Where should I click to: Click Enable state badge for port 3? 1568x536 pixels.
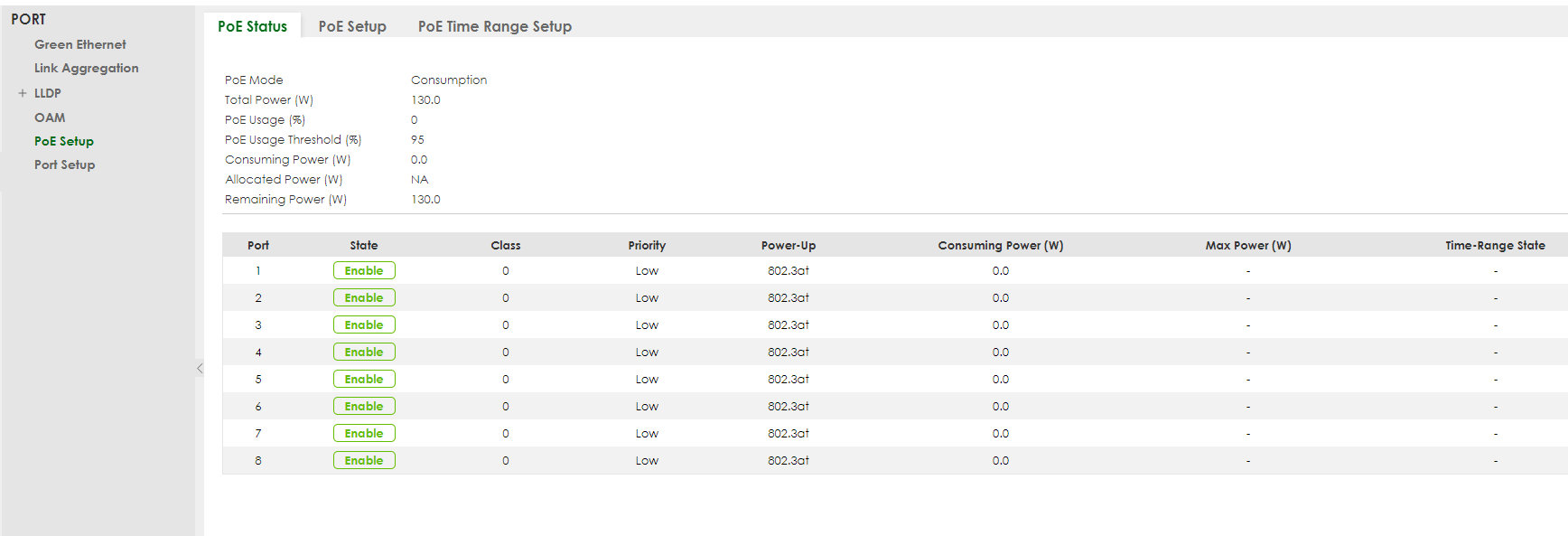(x=364, y=324)
